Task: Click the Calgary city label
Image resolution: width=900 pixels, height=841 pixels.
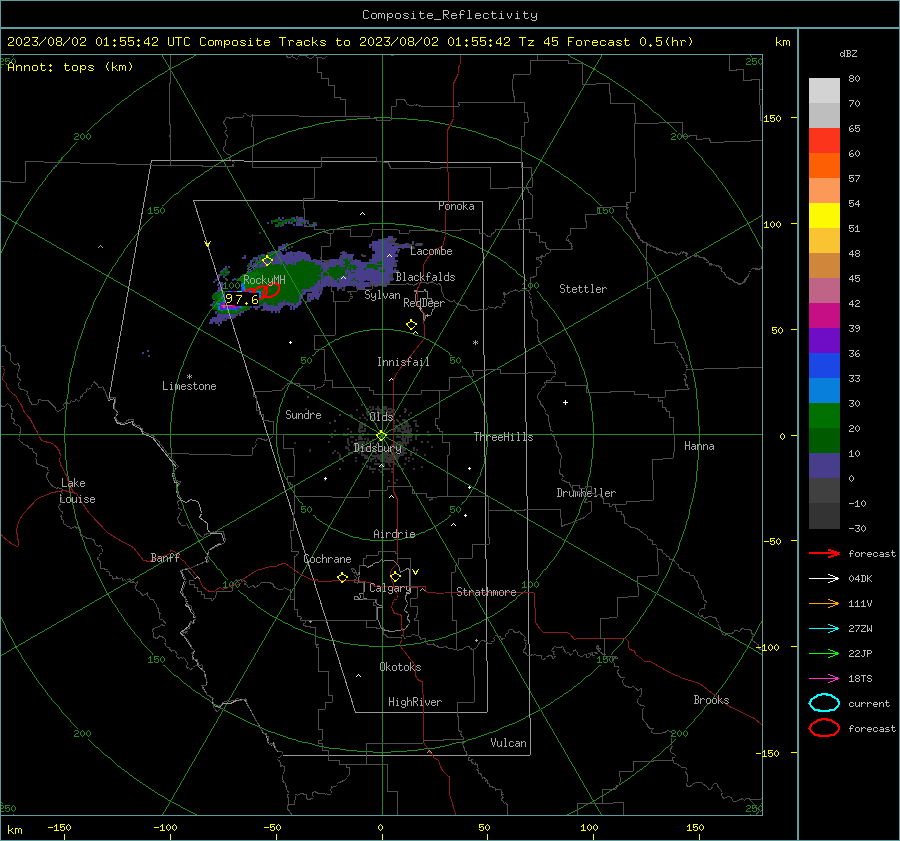Action: click(390, 588)
